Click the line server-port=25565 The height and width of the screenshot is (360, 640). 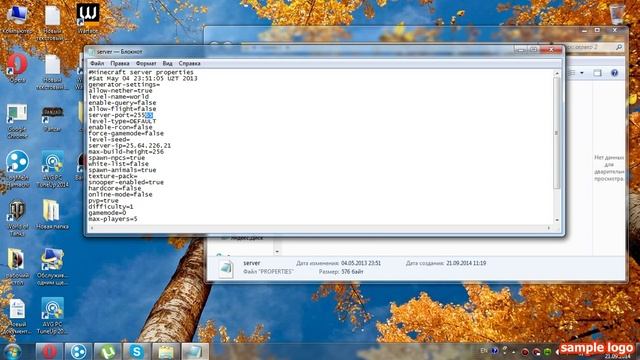pos(121,115)
